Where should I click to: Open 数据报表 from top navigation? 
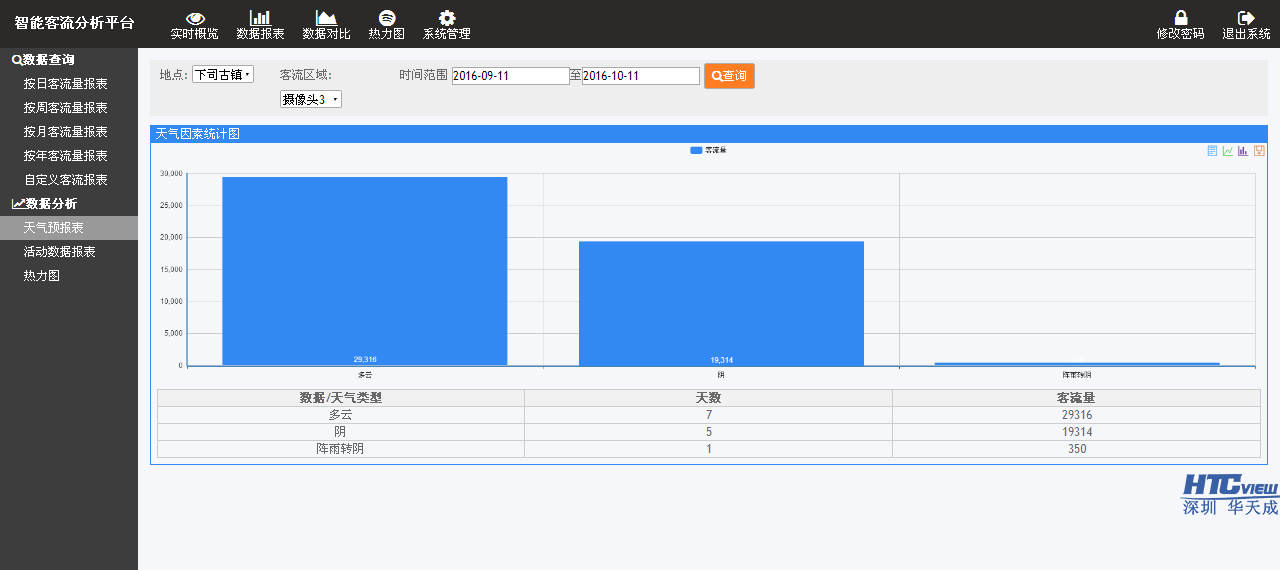click(x=260, y=25)
